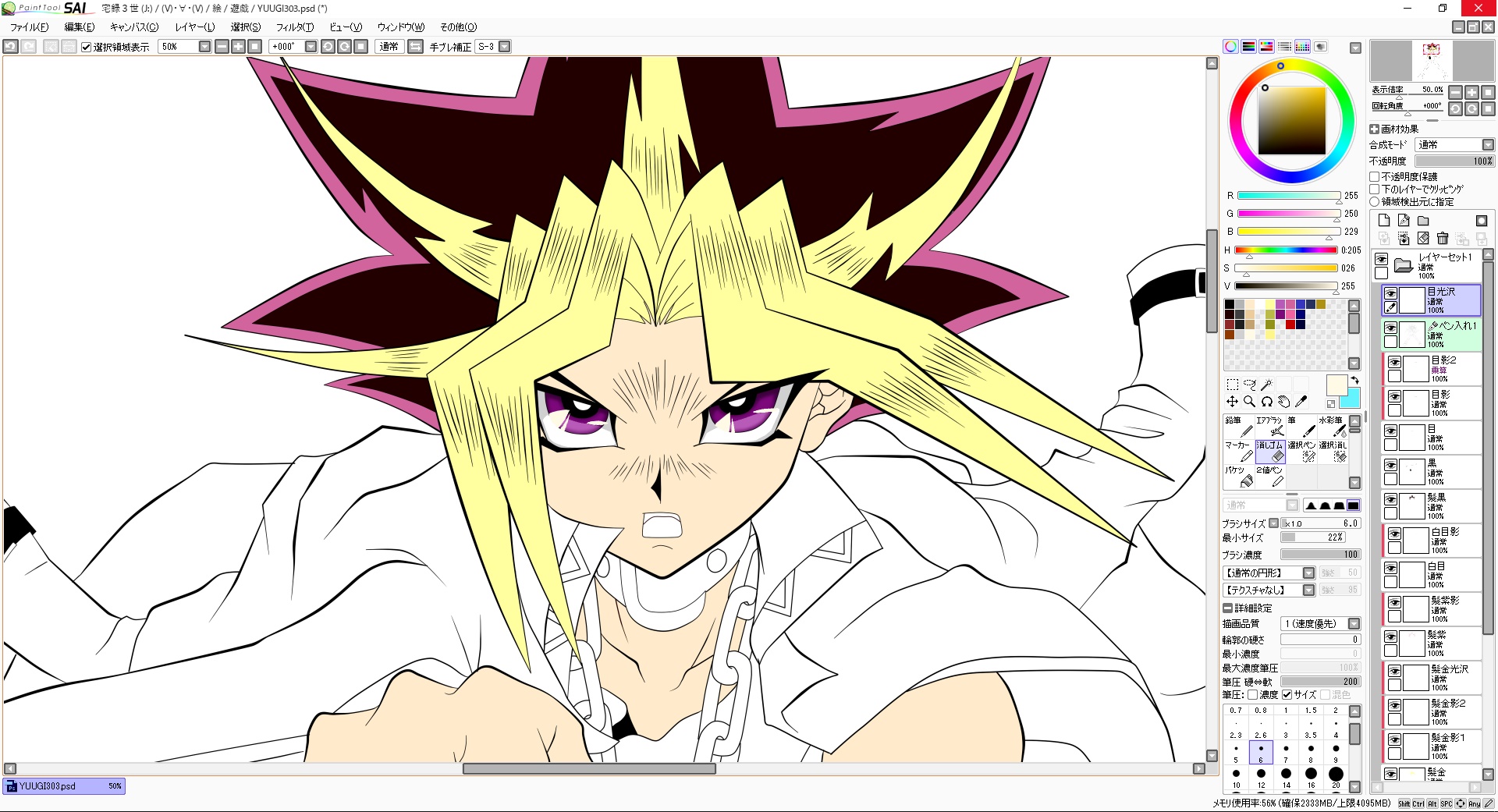The height and width of the screenshot is (812, 1498).
Task: Create a new pen-tool linework layer
Action: click(x=1404, y=221)
